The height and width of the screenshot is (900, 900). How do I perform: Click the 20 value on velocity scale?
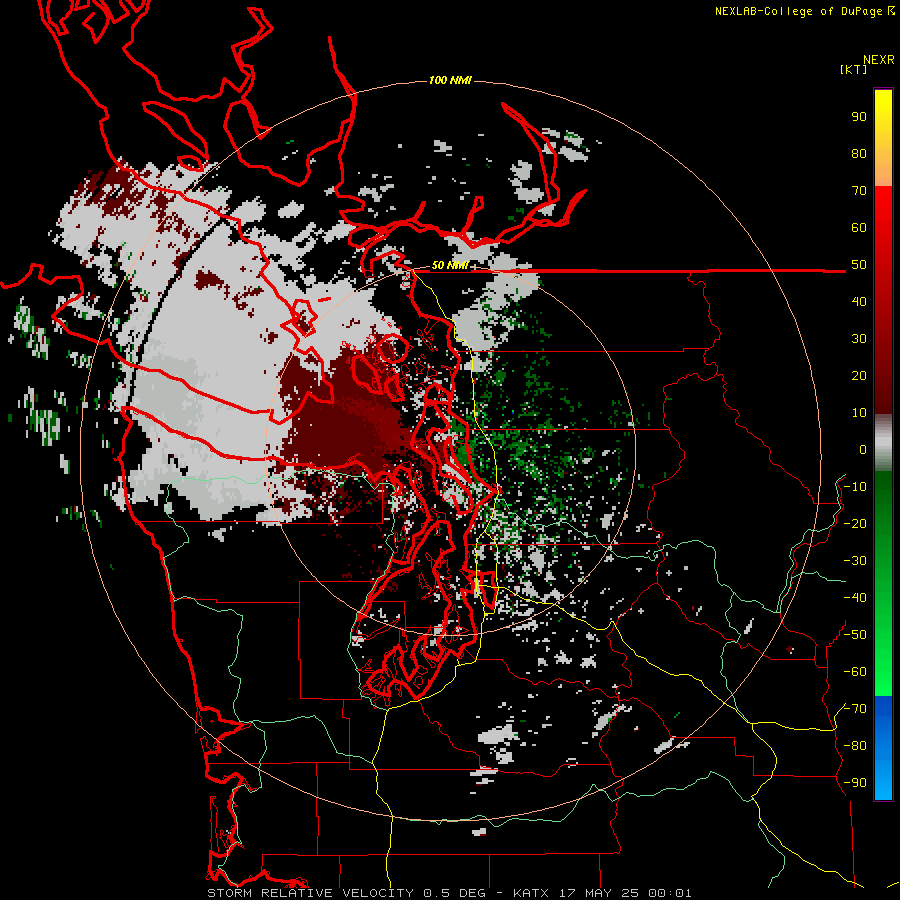coord(859,376)
